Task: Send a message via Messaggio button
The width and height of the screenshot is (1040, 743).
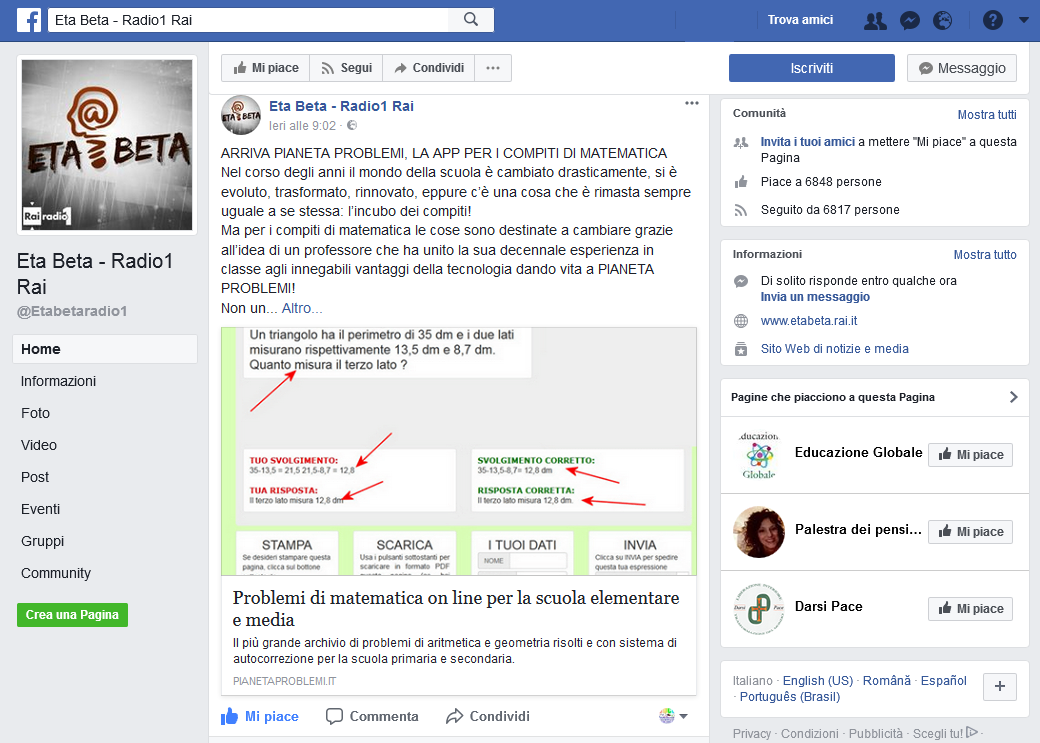Action: (962, 68)
